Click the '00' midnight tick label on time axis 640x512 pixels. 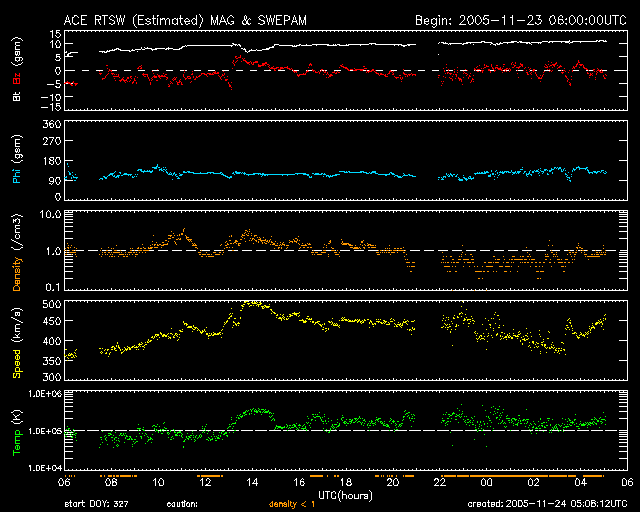(x=487, y=483)
